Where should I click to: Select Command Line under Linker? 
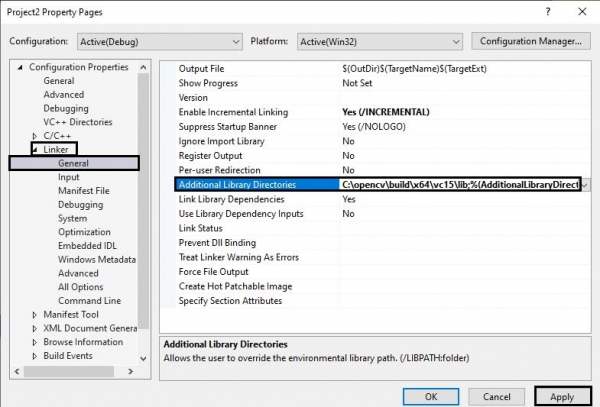click(90, 301)
